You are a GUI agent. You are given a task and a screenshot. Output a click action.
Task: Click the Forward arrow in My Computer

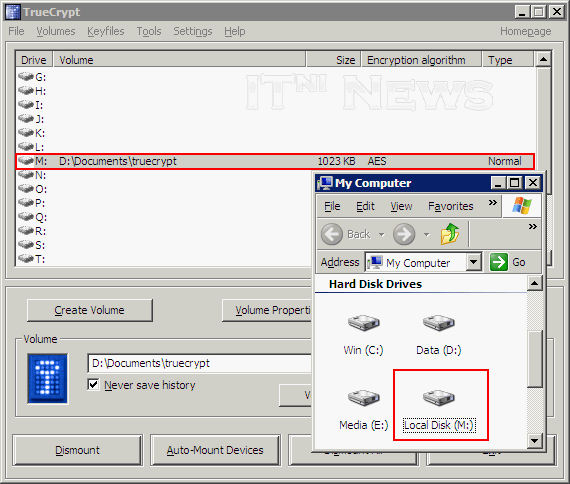coord(404,234)
